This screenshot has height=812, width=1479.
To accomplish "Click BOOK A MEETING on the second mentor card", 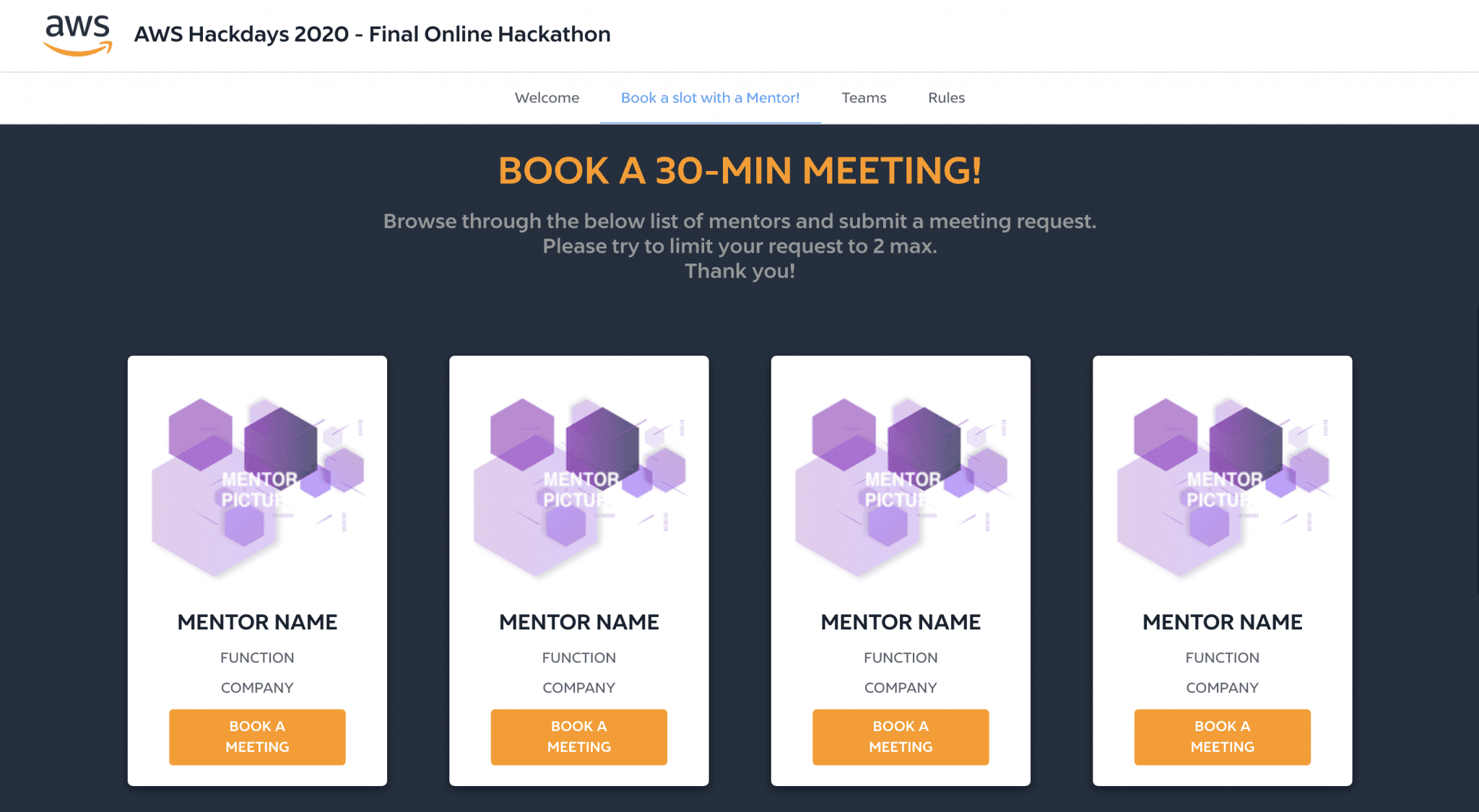I will click(578, 737).
